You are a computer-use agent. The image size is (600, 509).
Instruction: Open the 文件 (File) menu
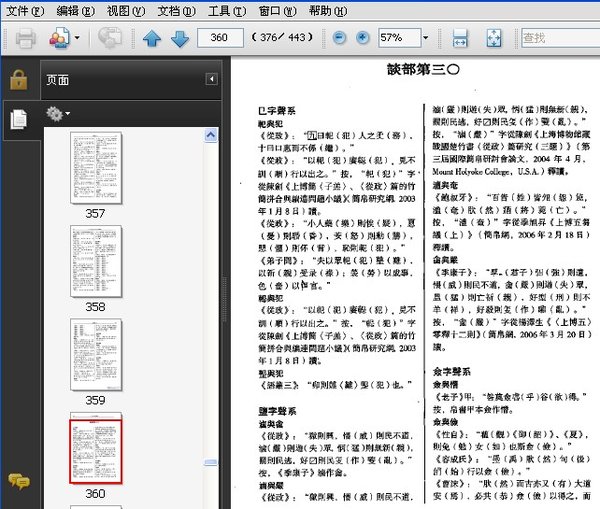(25, 11)
